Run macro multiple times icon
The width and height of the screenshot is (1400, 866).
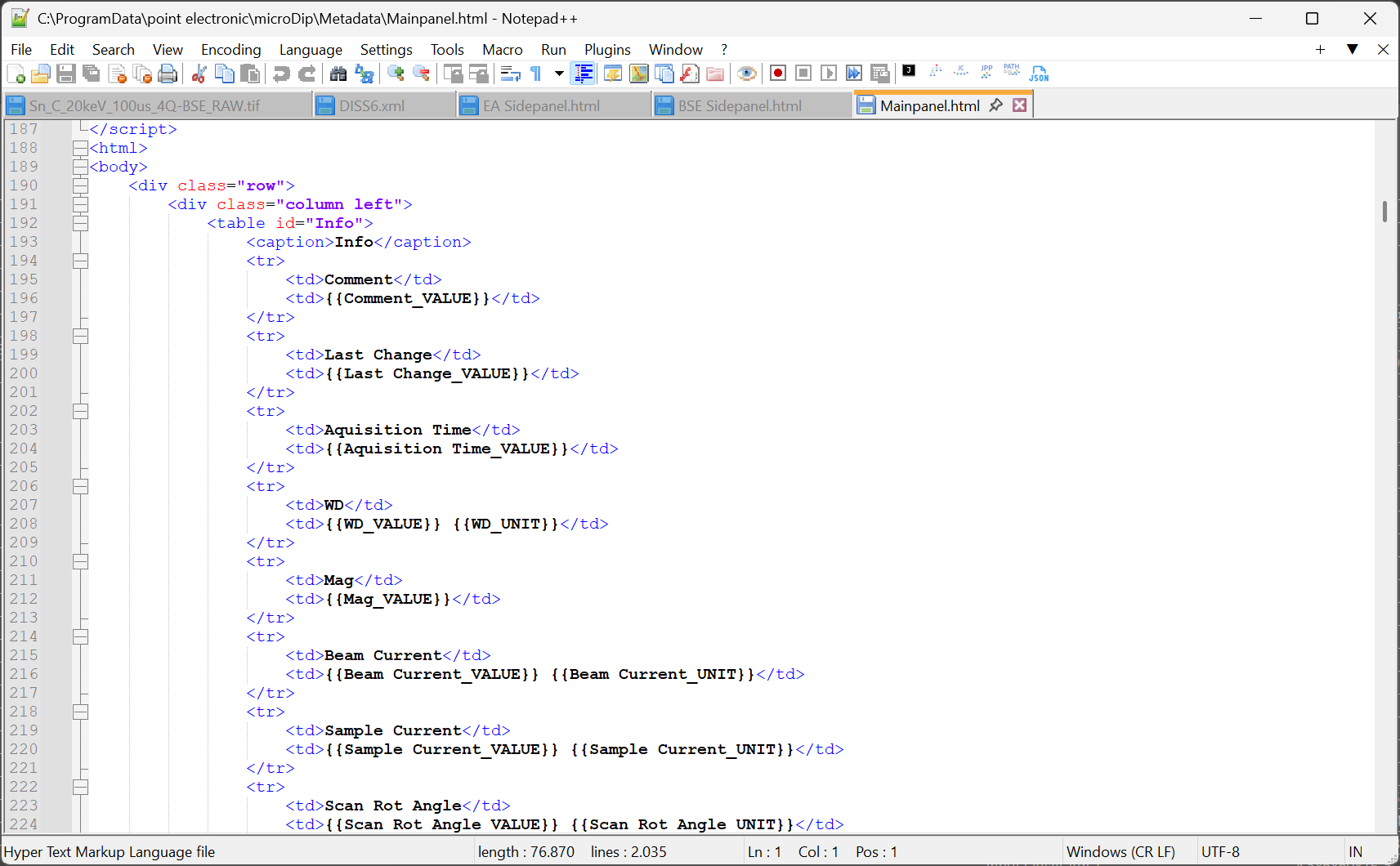(x=854, y=74)
